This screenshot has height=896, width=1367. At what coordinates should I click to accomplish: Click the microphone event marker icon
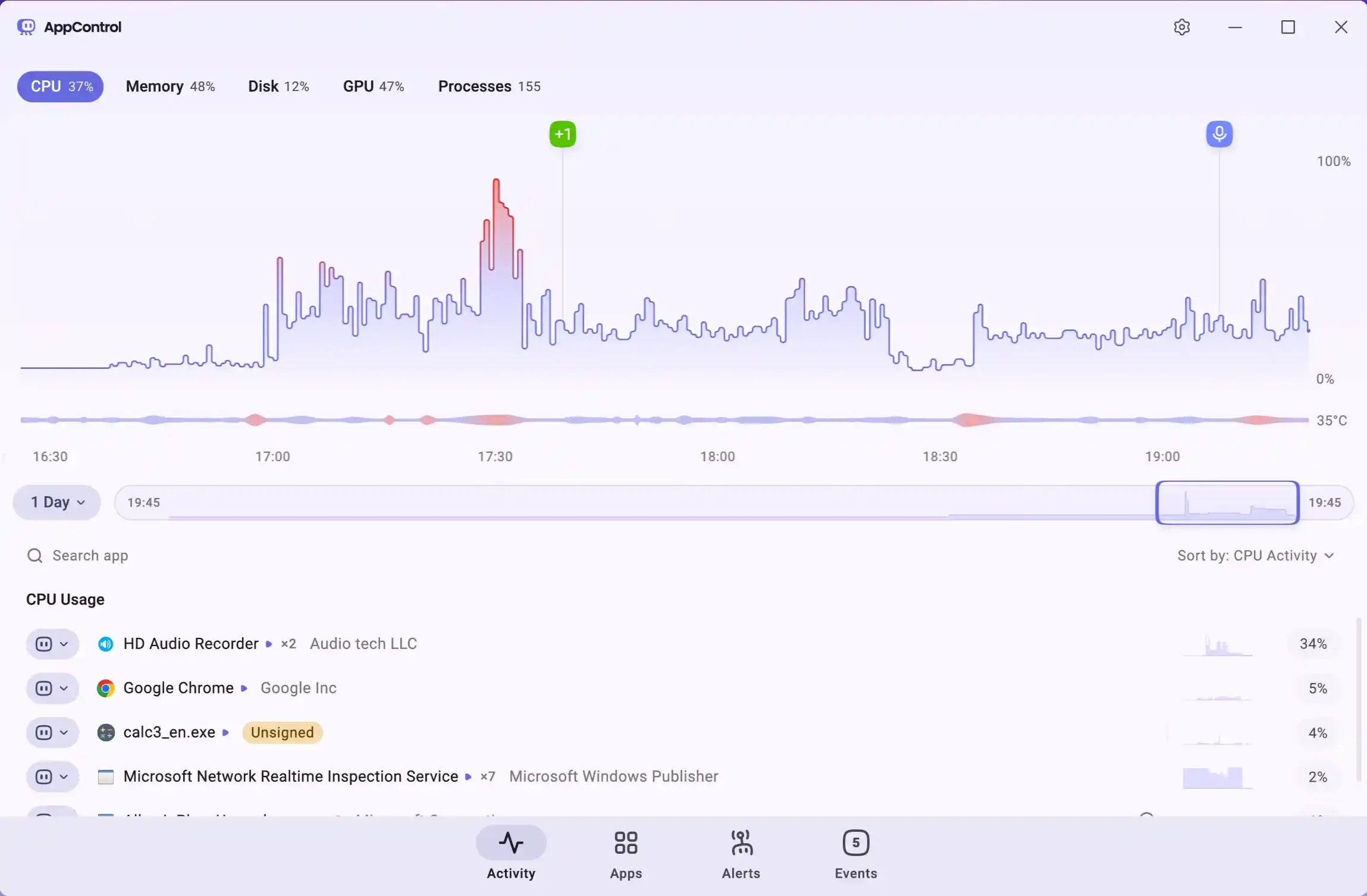click(1219, 133)
